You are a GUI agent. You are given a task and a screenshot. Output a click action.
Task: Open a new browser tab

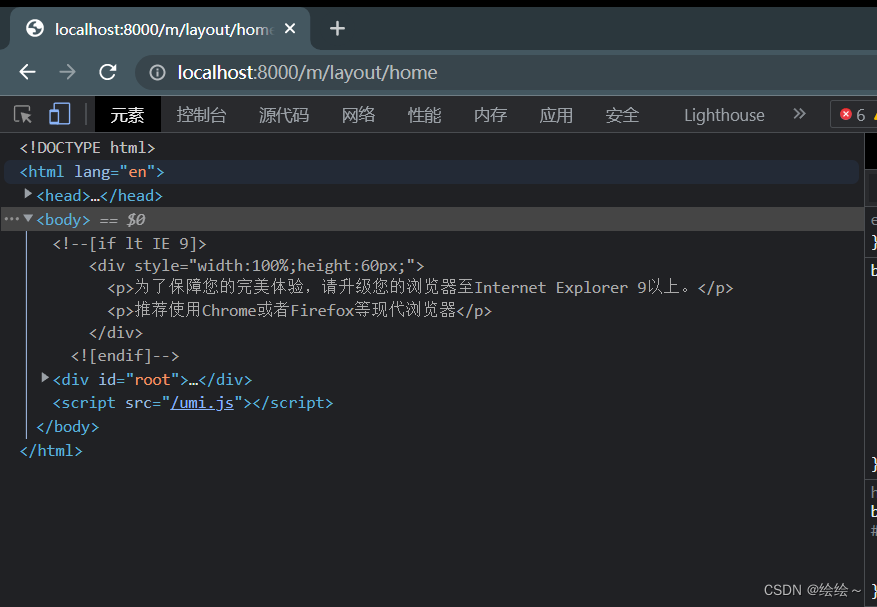click(337, 29)
